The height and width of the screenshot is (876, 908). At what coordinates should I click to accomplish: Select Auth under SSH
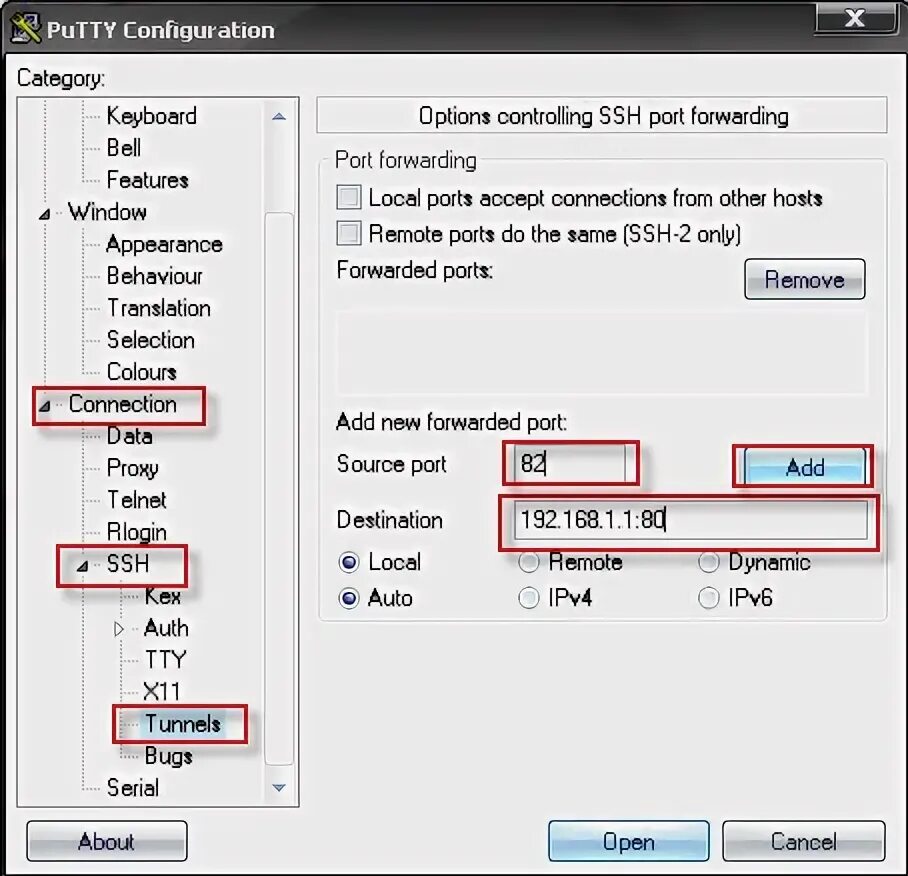click(166, 628)
